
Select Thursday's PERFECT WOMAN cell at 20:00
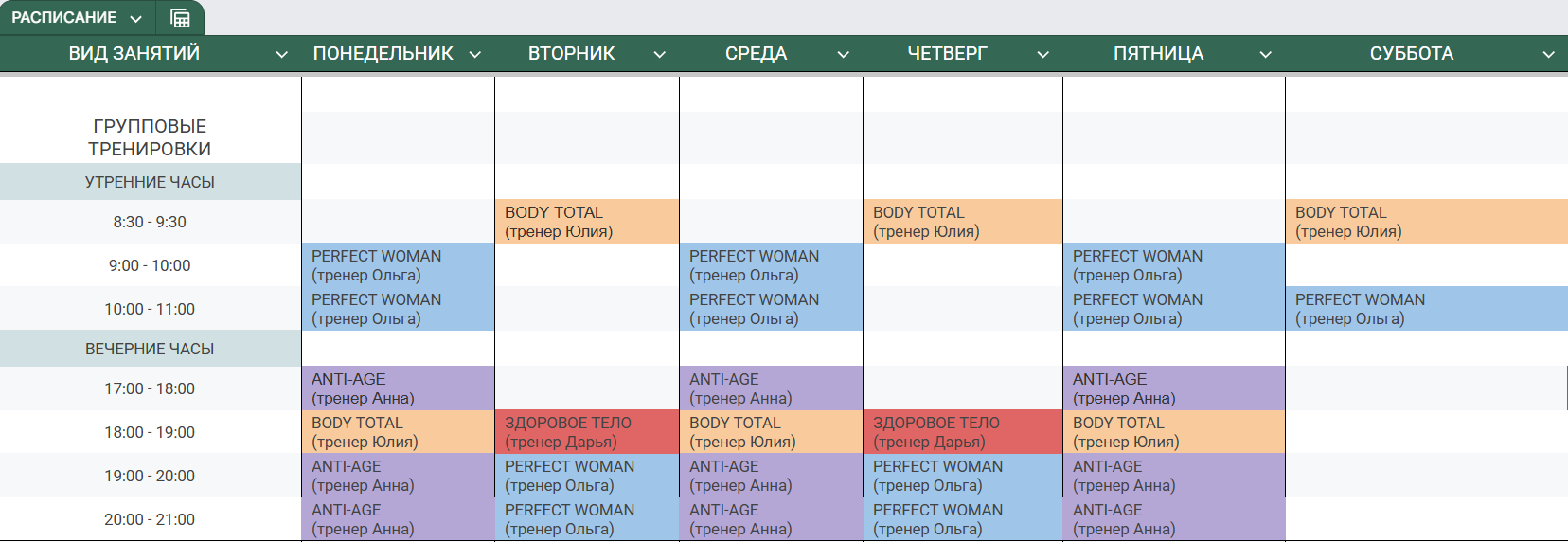[x=963, y=519]
